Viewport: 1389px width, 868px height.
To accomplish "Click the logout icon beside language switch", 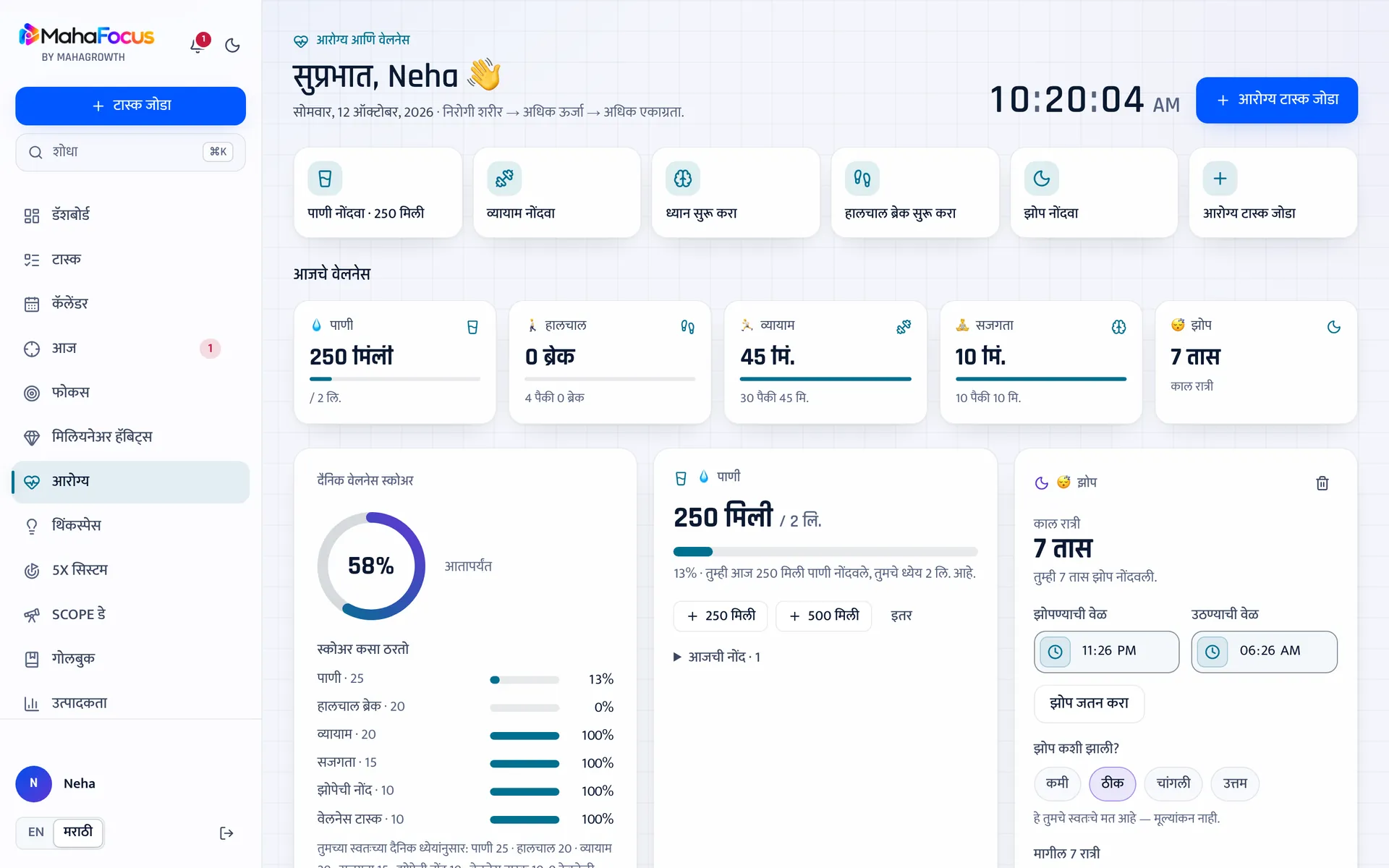I will [226, 833].
